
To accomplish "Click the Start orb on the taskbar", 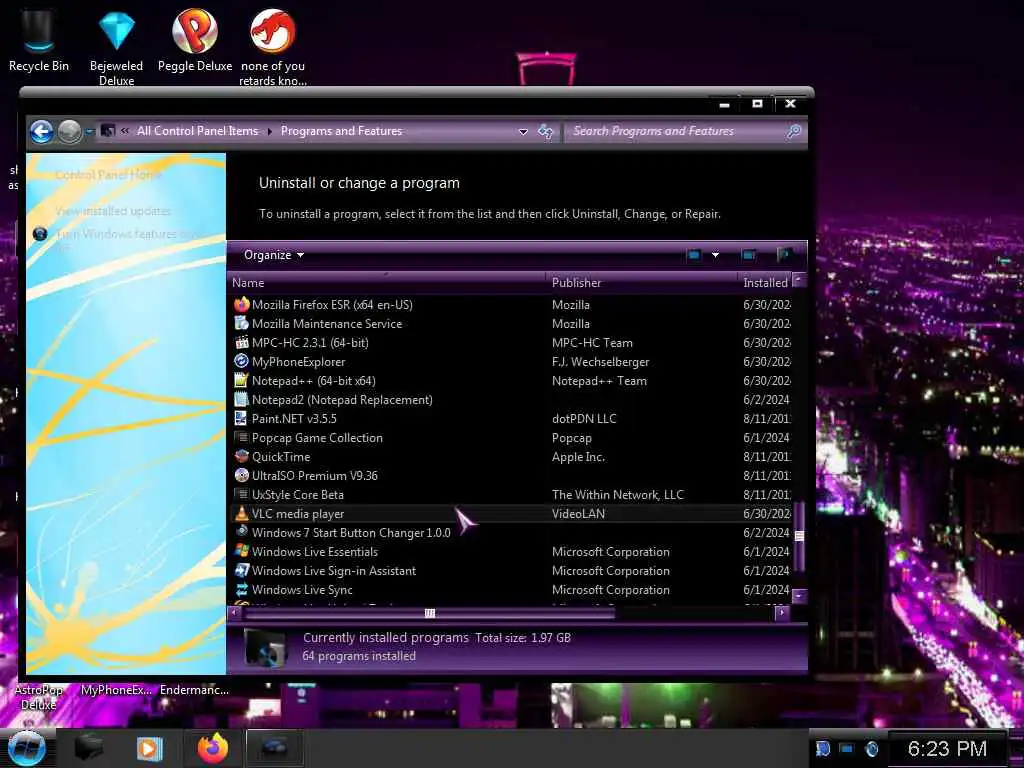I will tap(27, 748).
